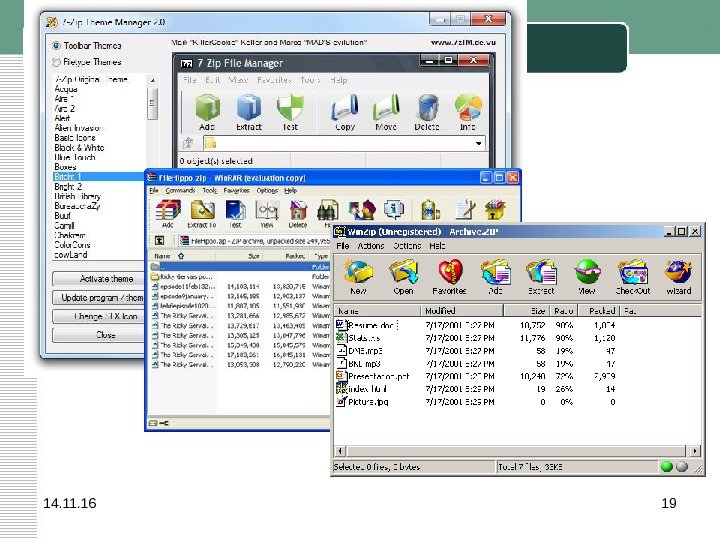Click the Info bubble icon in WinRAR toolbar
Screen dimensions: 720x540
394,209
